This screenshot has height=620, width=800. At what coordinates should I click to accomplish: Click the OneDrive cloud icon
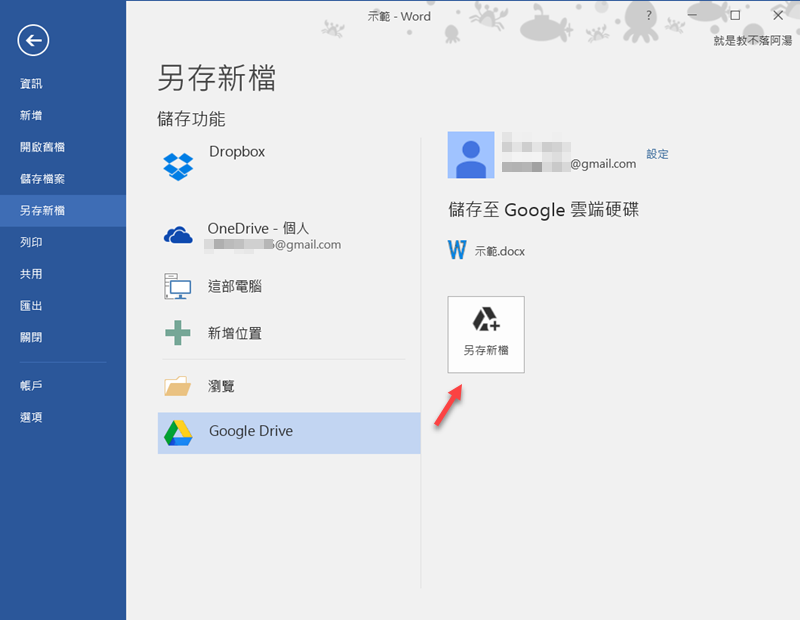click(178, 235)
